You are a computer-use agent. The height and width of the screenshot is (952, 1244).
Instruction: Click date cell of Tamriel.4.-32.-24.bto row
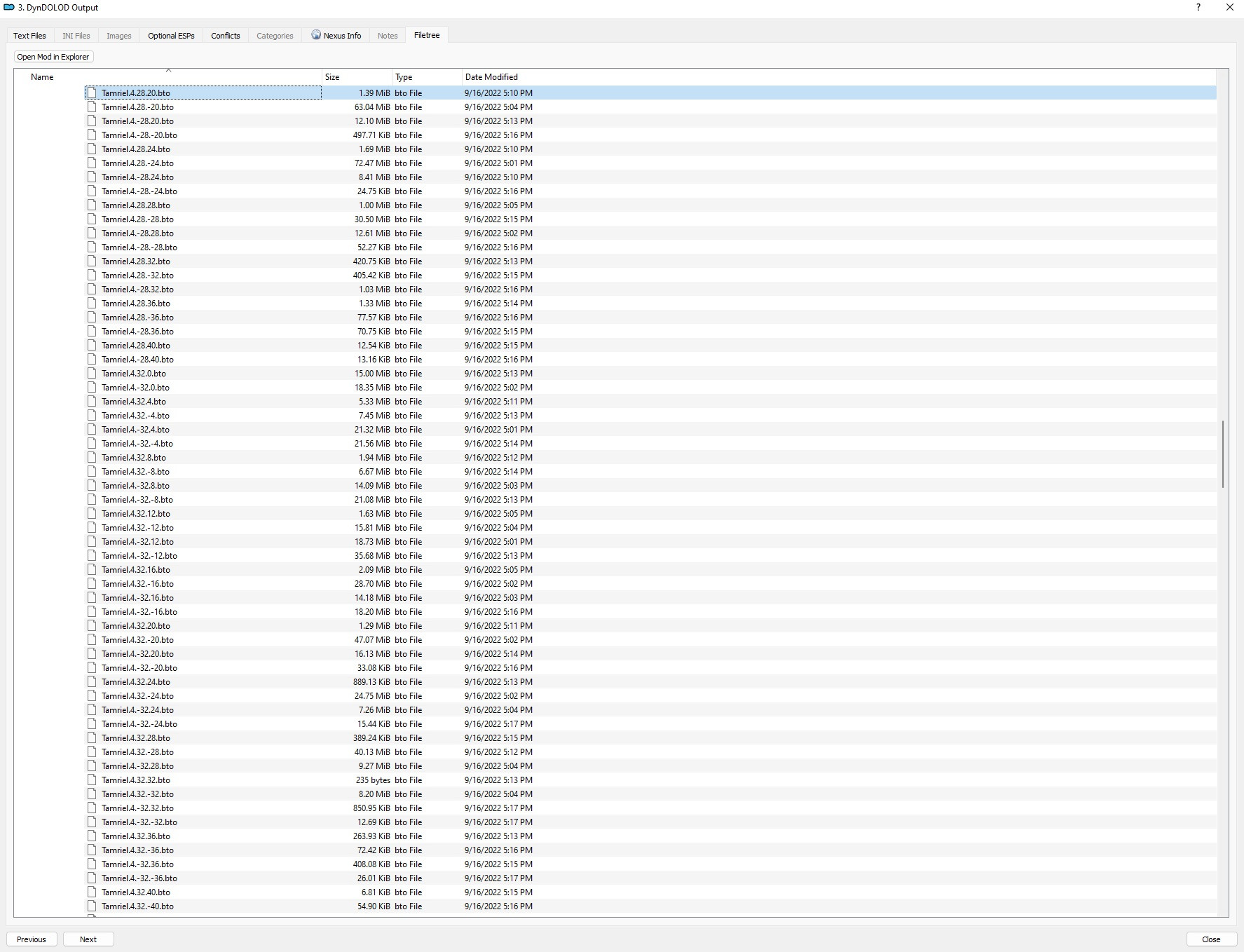[498, 723]
